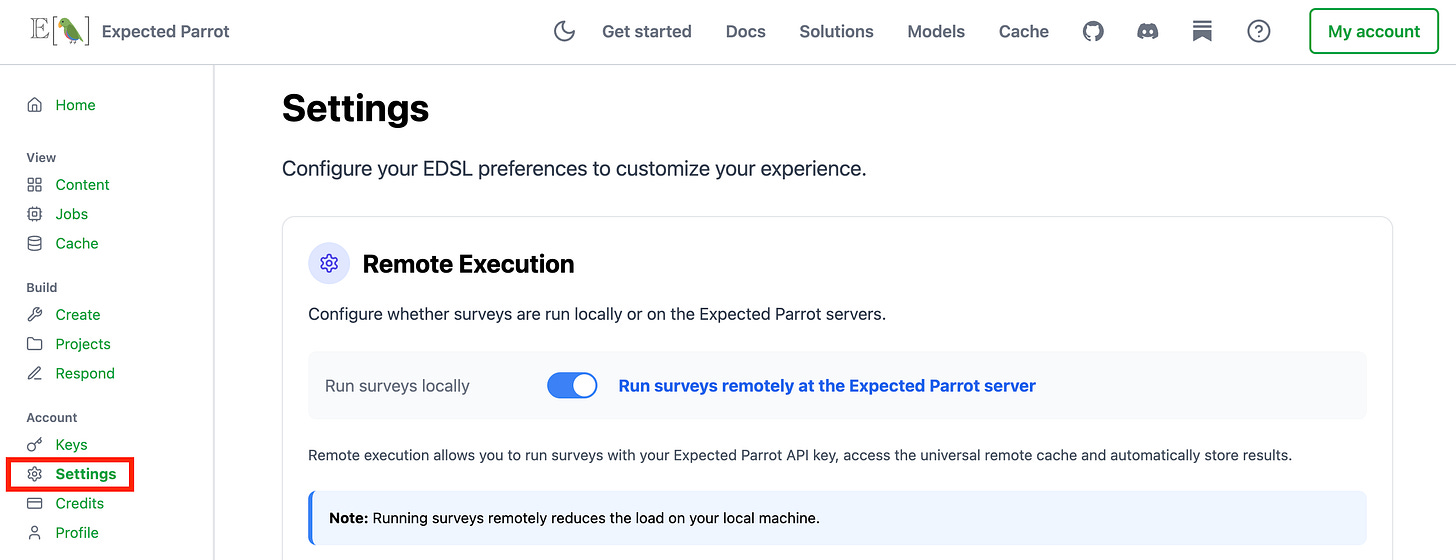Open Profile page link
This screenshot has height=560, width=1456.
[x=77, y=533]
